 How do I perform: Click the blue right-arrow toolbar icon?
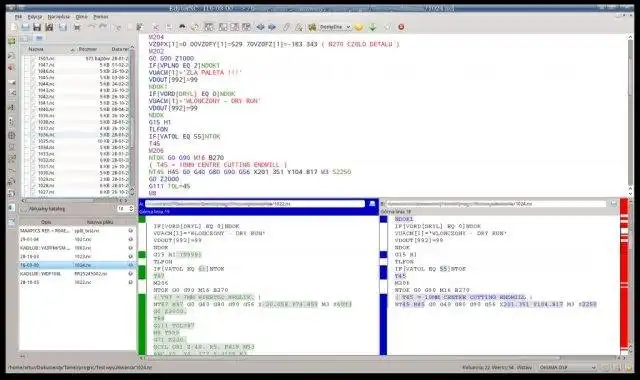[272, 27]
